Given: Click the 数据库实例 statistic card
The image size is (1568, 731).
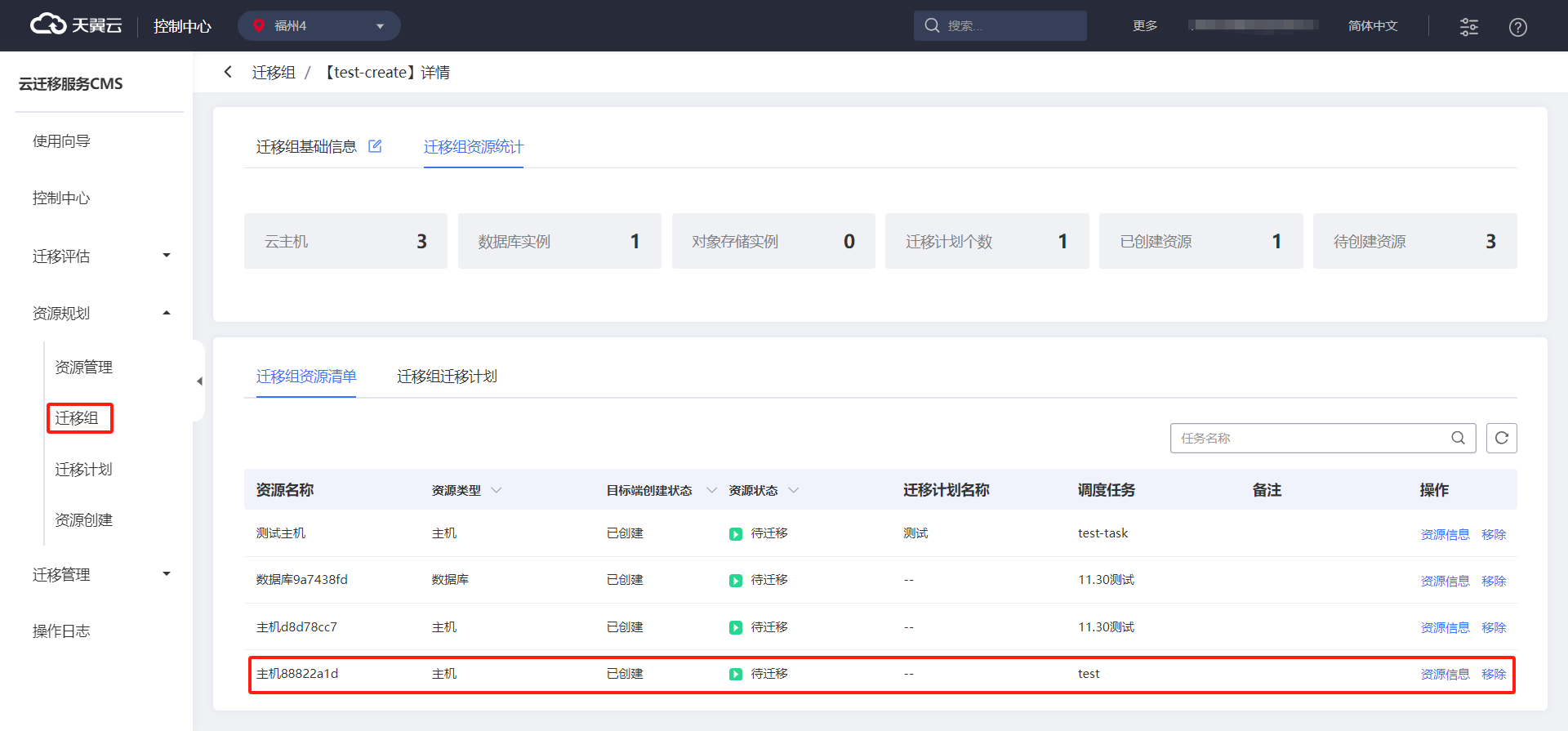Looking at the screenshot, I should click(x=559, y=241).
